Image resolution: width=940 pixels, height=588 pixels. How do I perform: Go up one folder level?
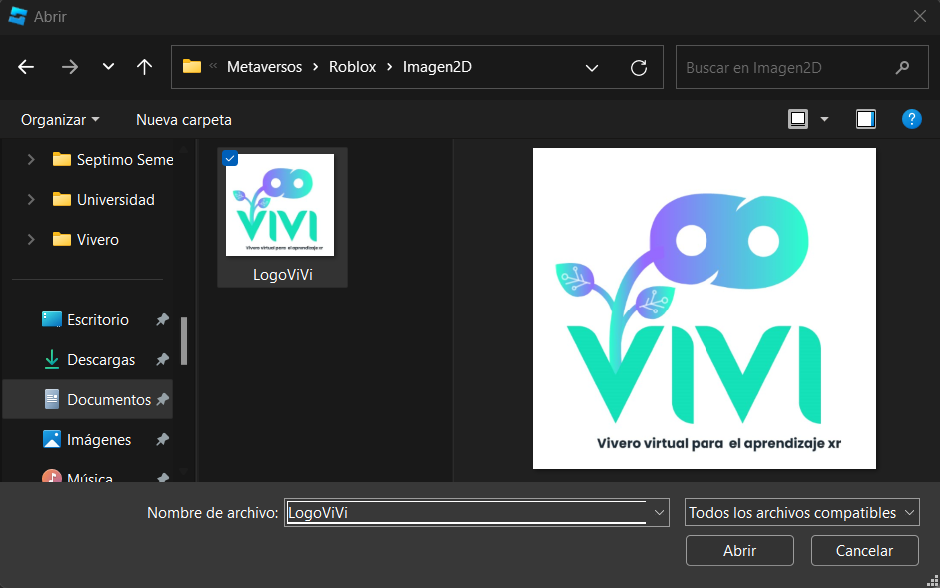point(144,67)
